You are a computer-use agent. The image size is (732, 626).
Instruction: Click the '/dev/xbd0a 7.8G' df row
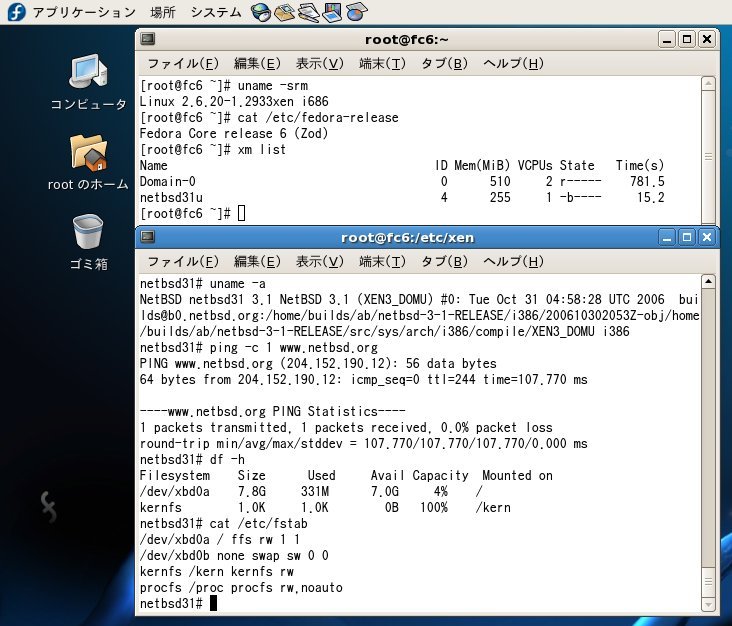(311, 491)
